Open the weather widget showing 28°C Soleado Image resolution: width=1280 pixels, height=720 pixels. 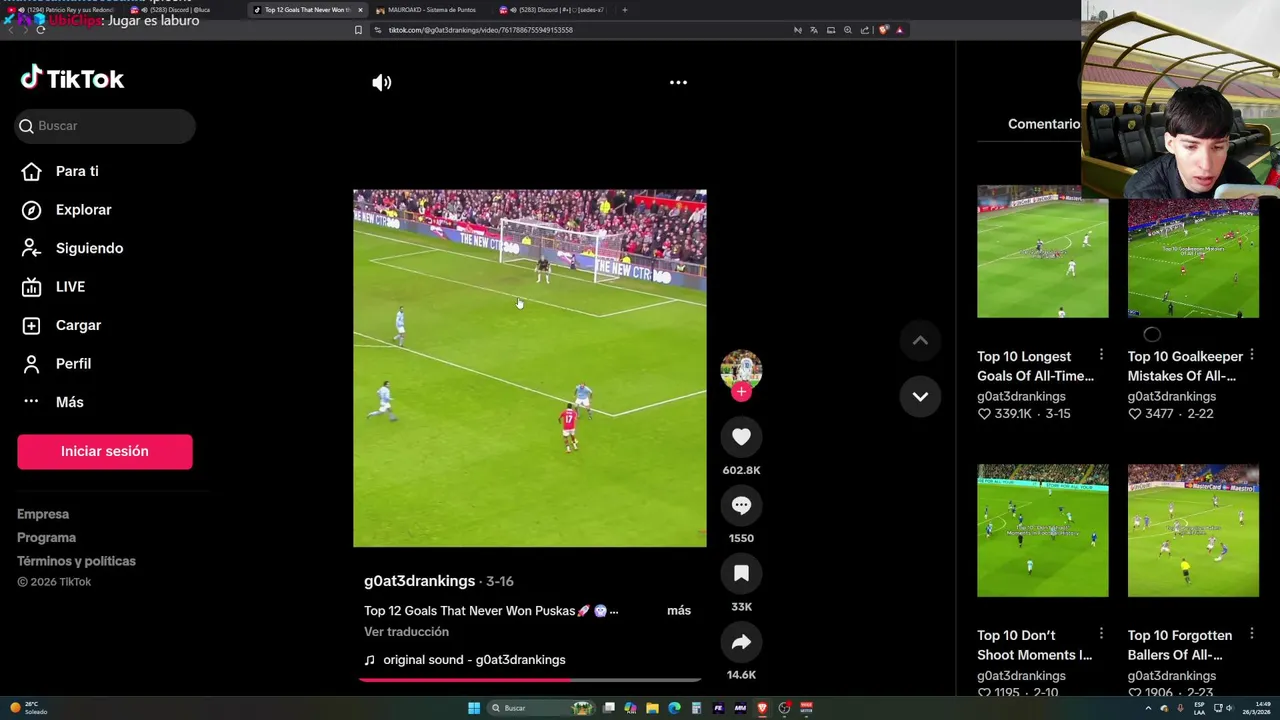pos(30,708)
